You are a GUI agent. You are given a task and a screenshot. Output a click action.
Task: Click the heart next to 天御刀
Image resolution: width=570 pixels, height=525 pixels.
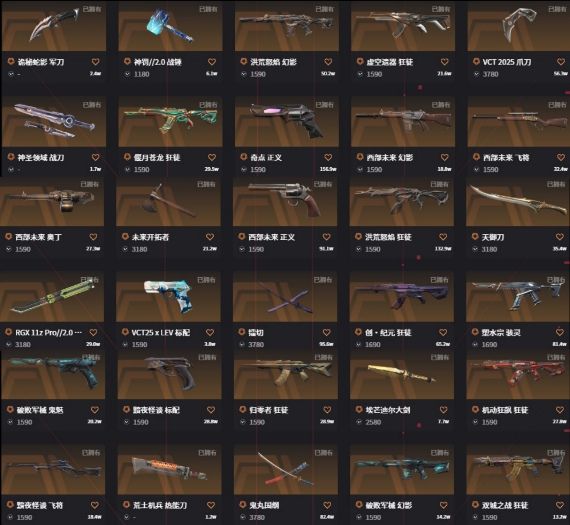(559, 237)
